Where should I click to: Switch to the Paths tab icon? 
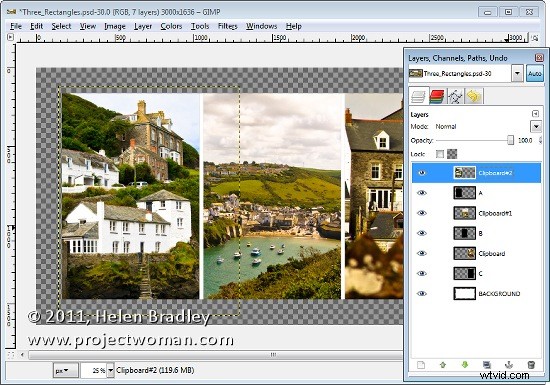click(455, 96)
